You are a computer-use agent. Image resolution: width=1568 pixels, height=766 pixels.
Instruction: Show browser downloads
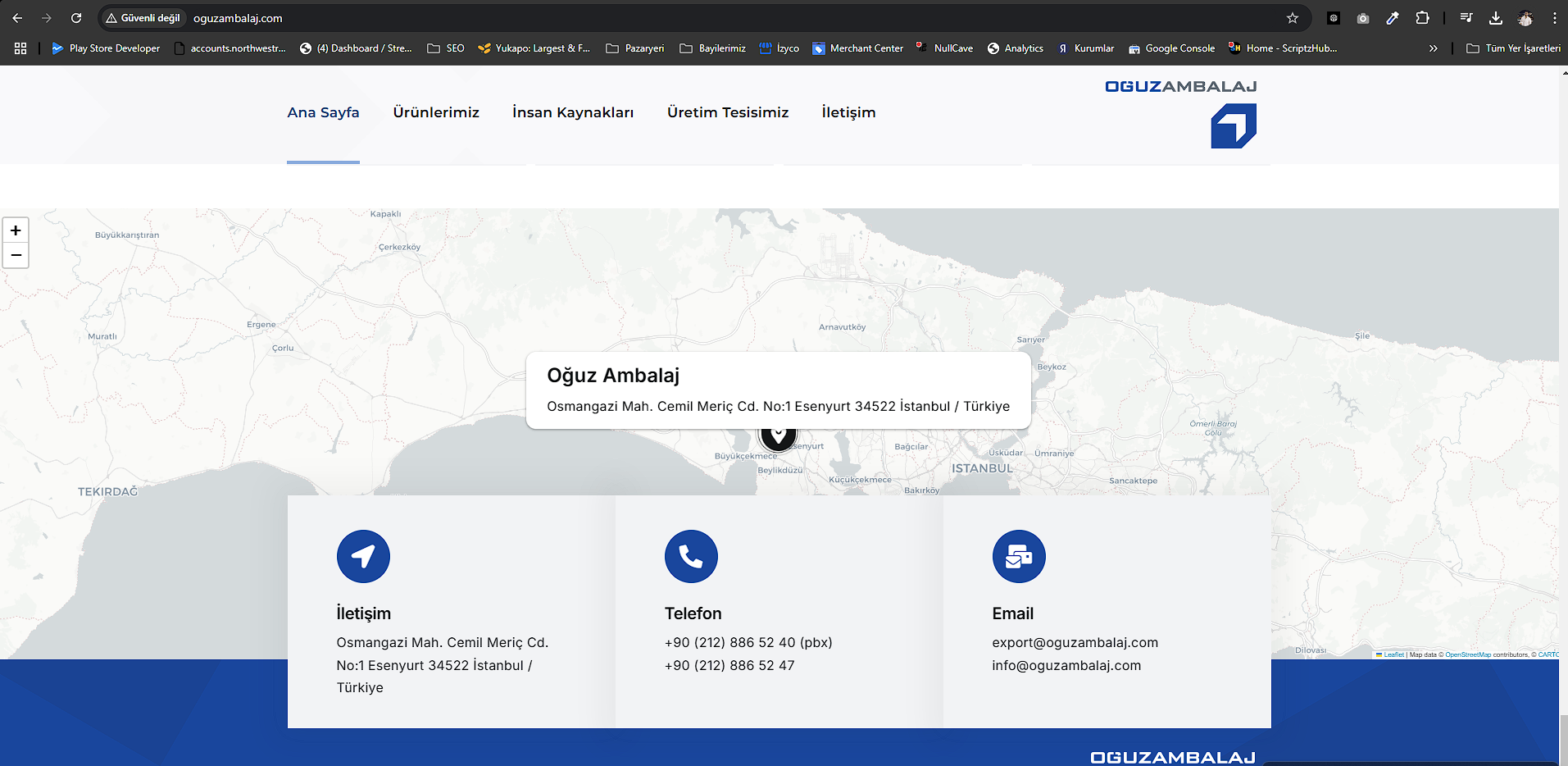pyautogui.click(x=1496, y=18)
